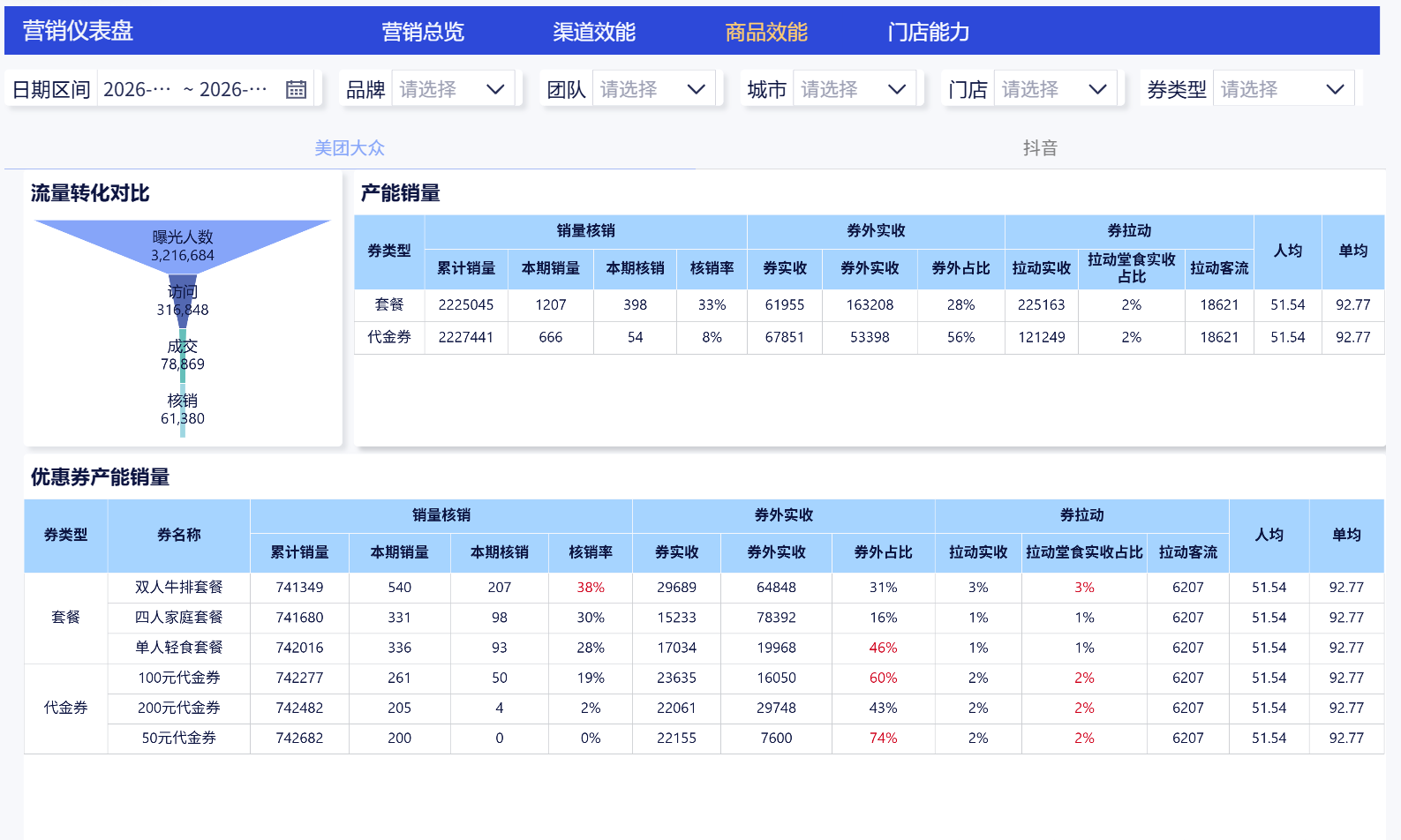Click the 营销仪表盘 title
The height and width of the screenshot is (840, 1401).
78,31
